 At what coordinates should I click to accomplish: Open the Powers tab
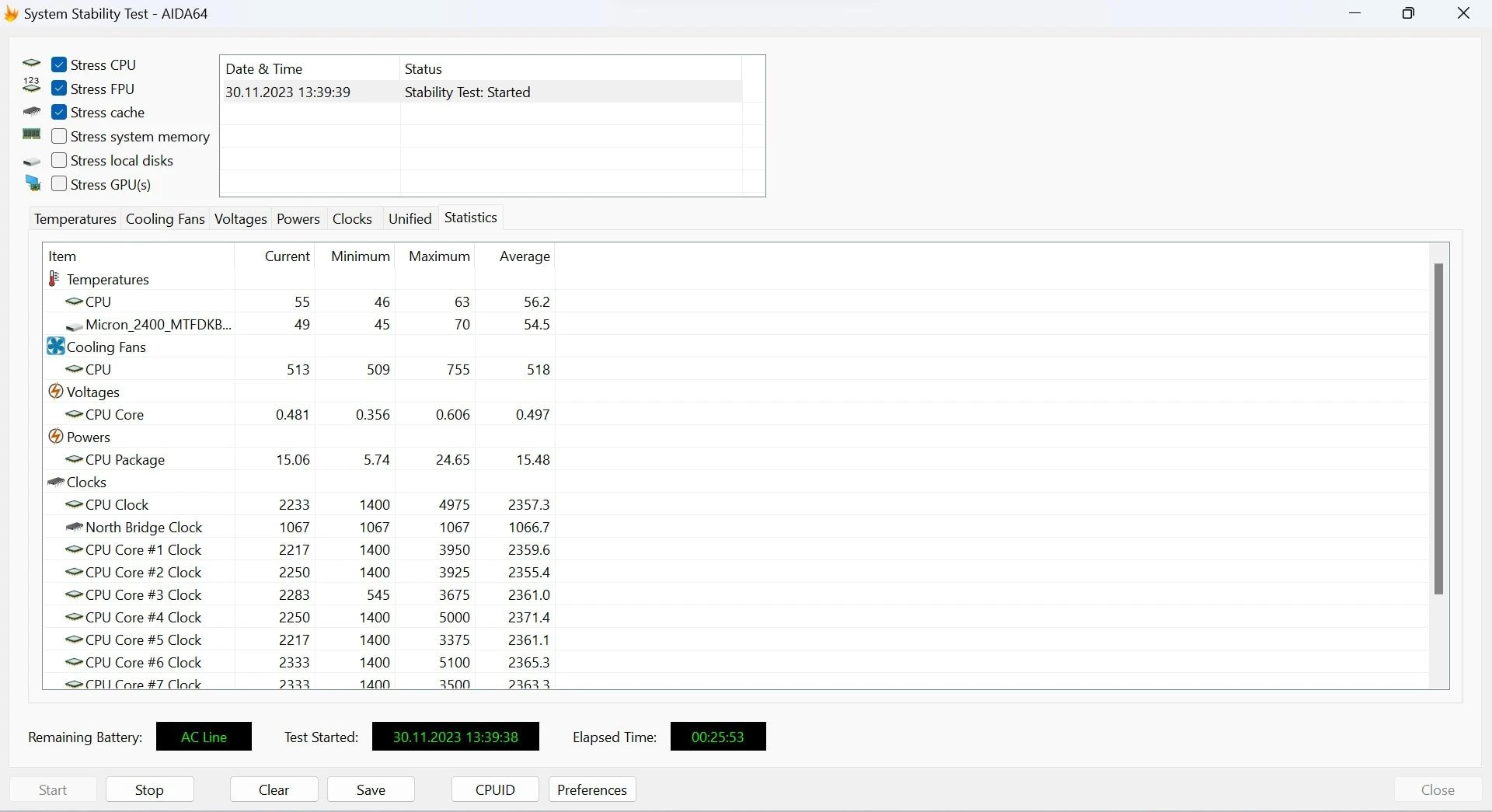click(x=298, y=218)
